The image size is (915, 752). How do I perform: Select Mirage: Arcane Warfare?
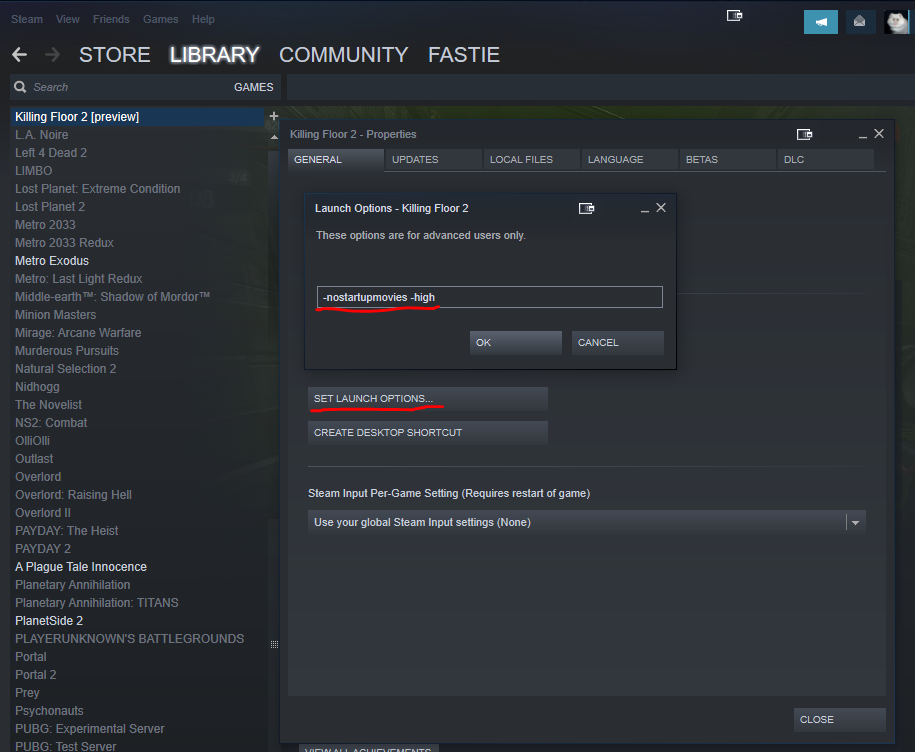point(78,333)
